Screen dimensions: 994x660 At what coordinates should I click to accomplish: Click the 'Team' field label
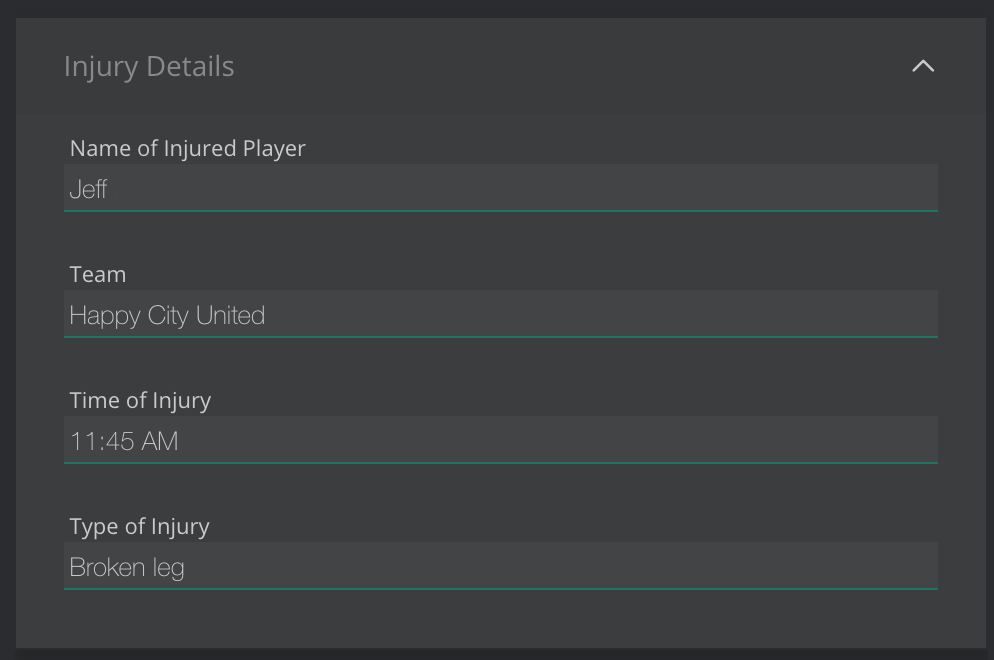point(98,274)
